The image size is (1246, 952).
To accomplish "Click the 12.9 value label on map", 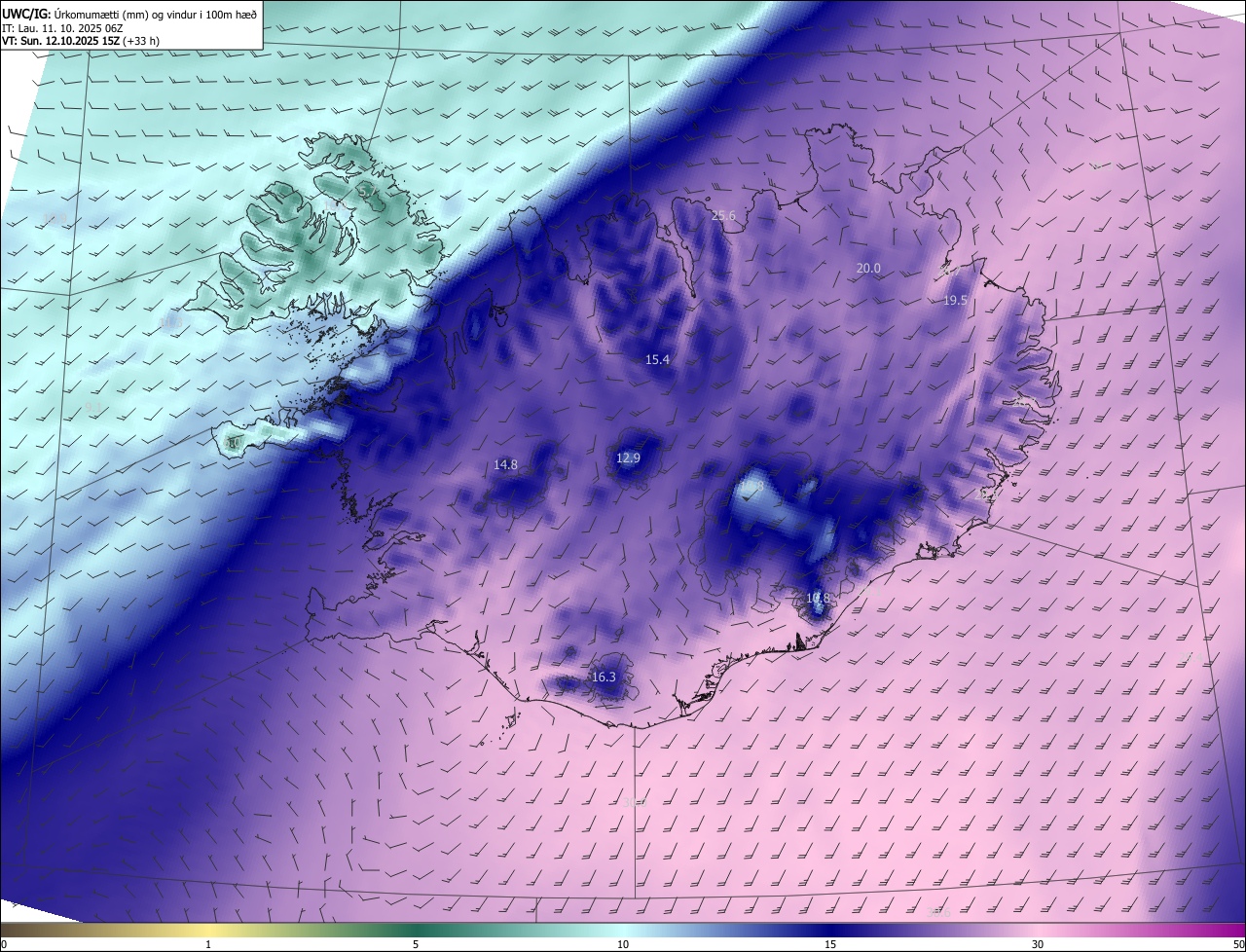I will point(629,458).
